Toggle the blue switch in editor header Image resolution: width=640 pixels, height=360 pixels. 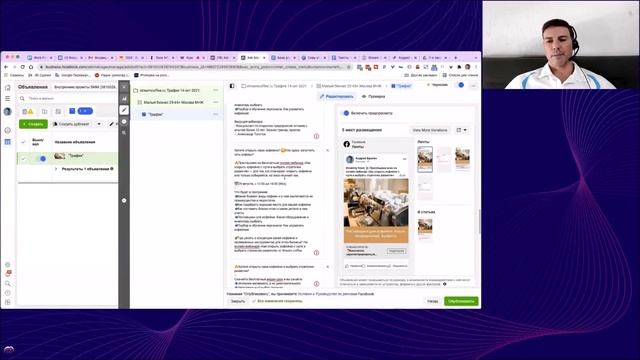(461, 85)
